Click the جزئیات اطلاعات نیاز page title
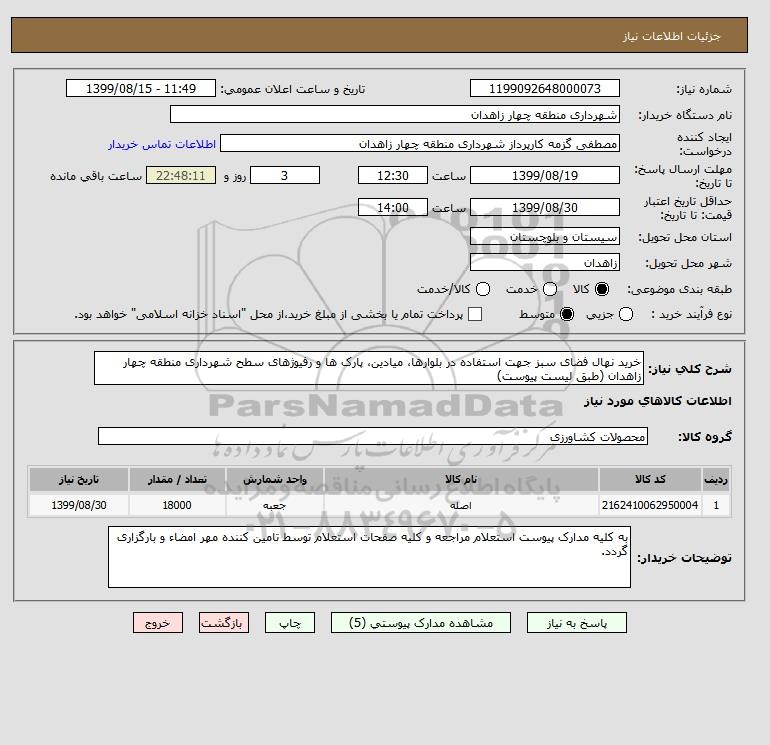This screenshot has height=745, width=770. (671, 36)
